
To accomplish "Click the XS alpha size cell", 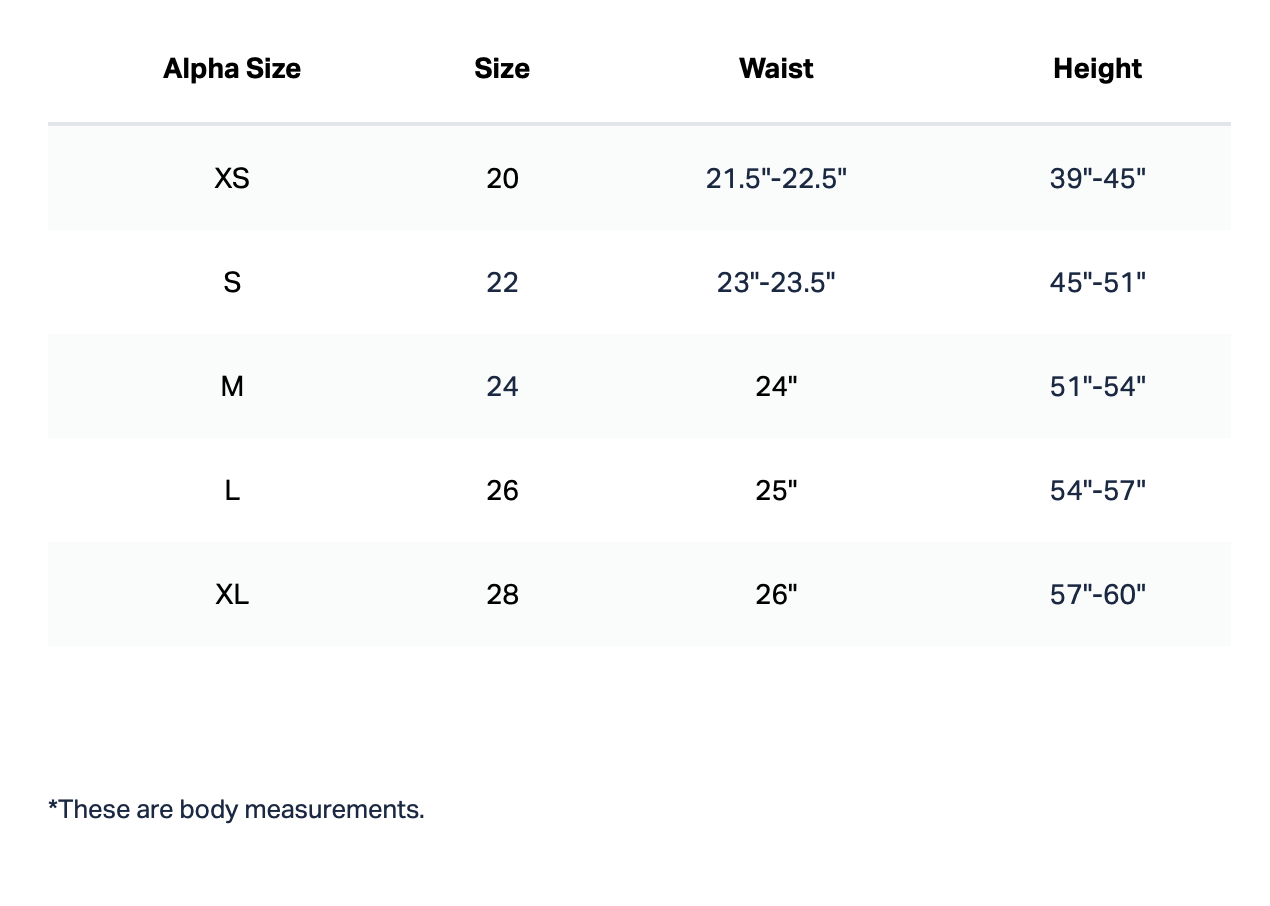I will pos(232,178).
